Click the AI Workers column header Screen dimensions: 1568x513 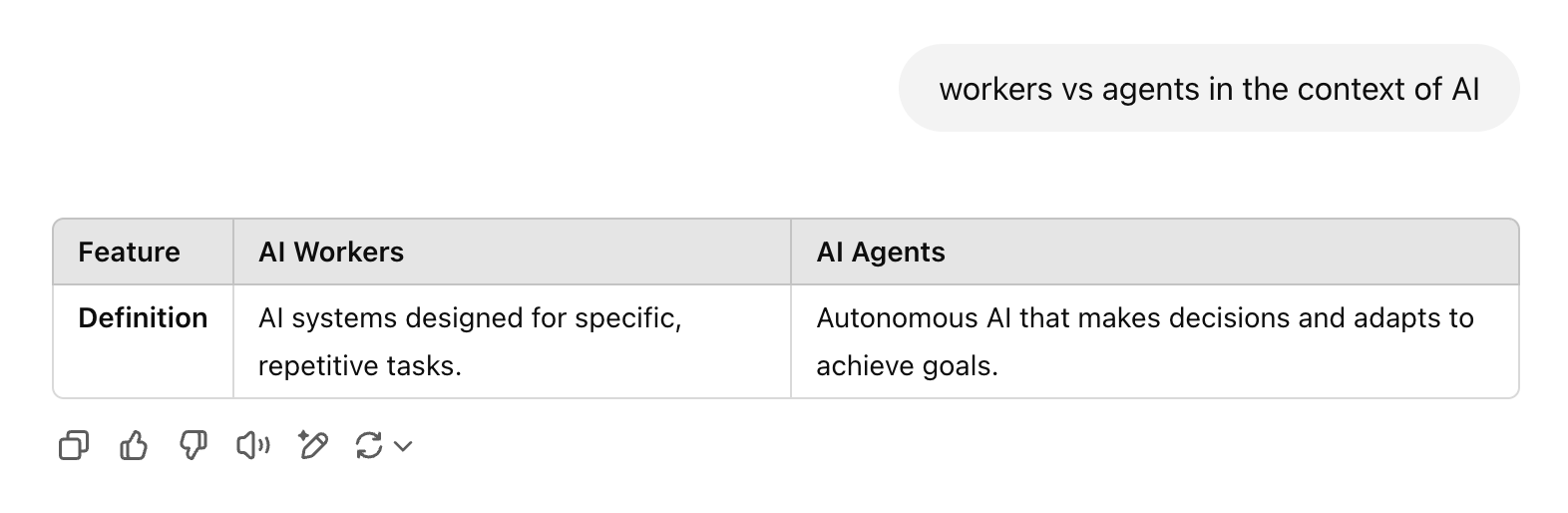(331, 252)
